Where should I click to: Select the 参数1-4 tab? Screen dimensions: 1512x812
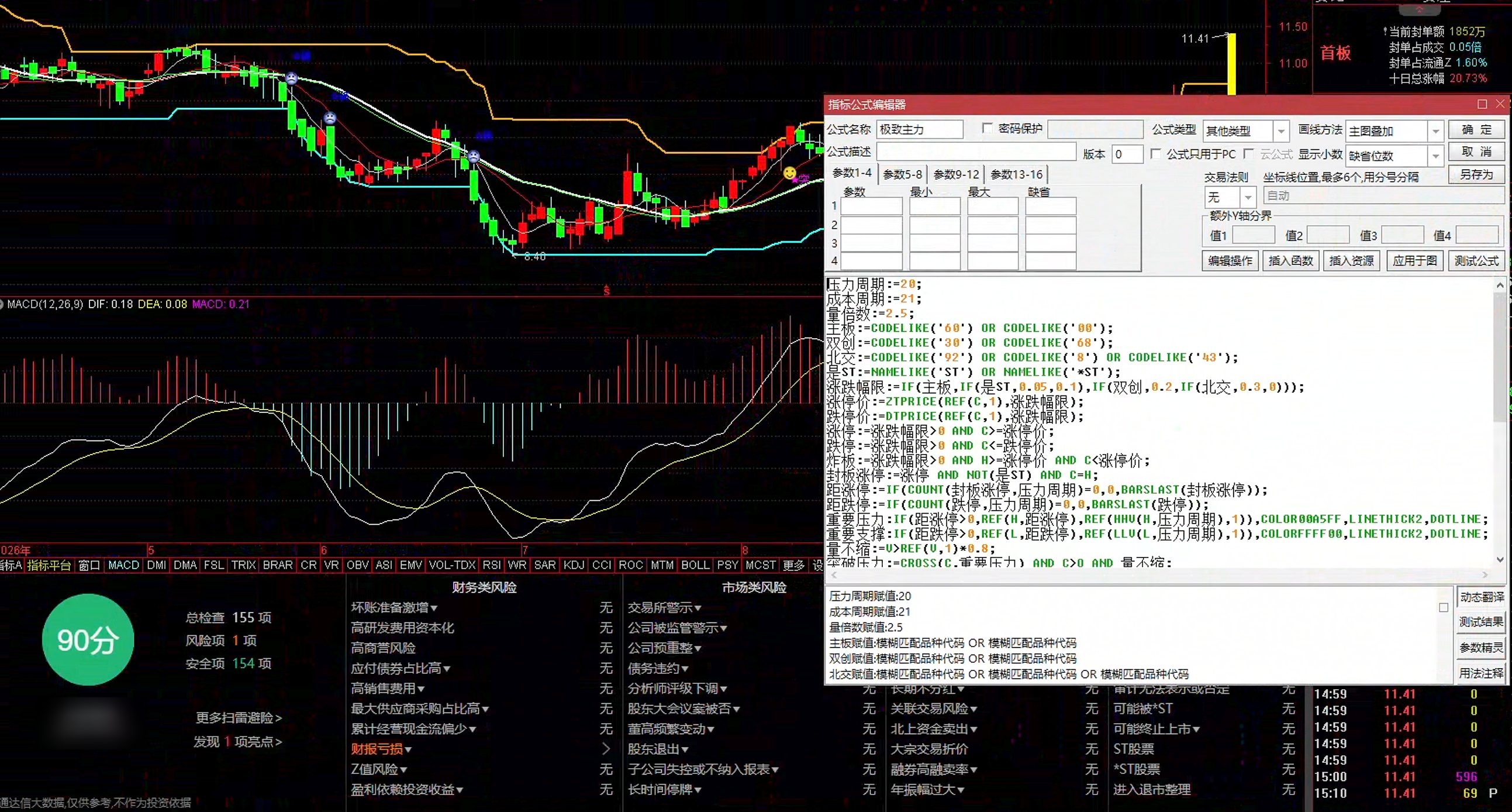click(852, 173)
